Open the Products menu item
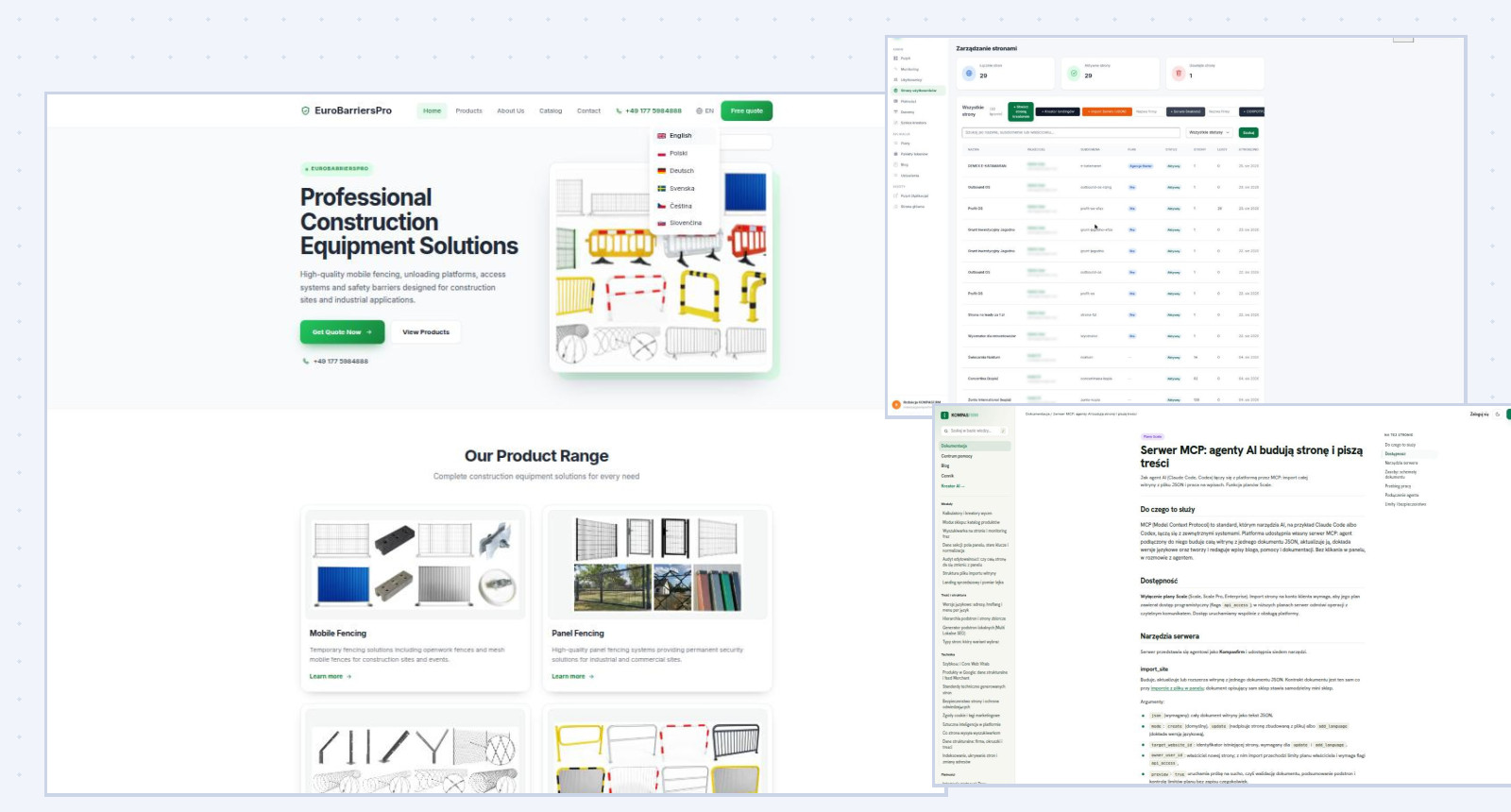Screen dimensions: 1511x812 coord(468,110)
